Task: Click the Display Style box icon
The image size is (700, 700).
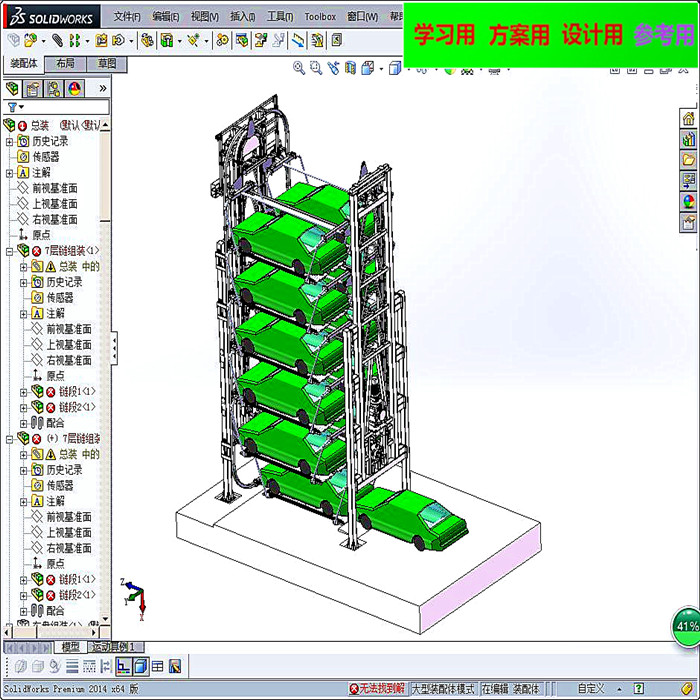Action: click(x=395, y=68)
